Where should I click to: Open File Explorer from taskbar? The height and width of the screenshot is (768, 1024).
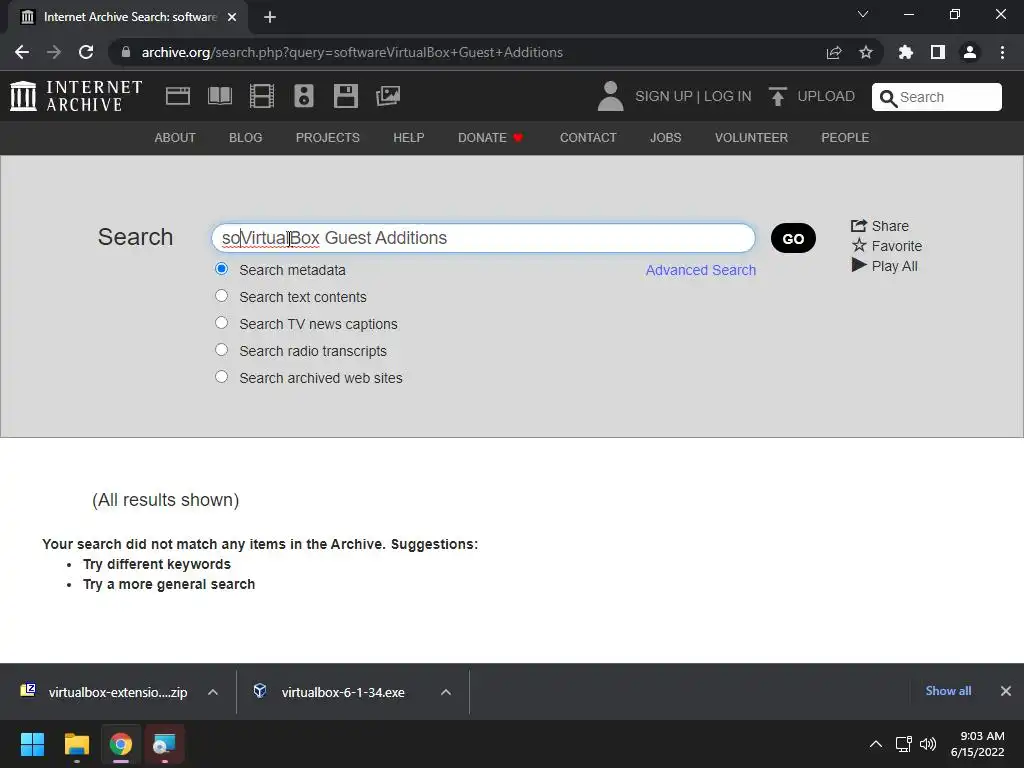click(x=76, y=744)
